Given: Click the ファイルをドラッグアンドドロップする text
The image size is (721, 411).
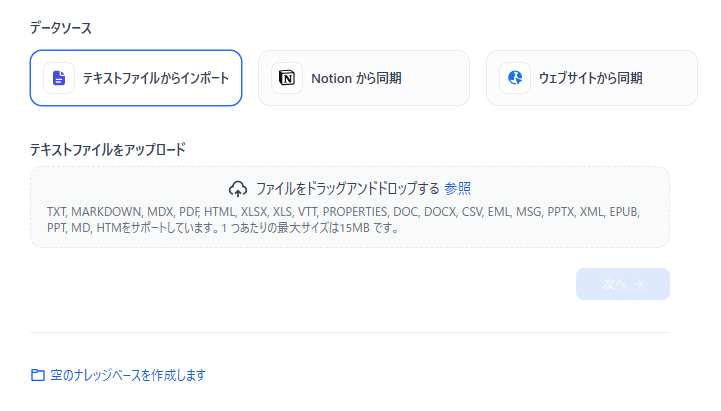Looking at the screenshot, I should point(348,188).
